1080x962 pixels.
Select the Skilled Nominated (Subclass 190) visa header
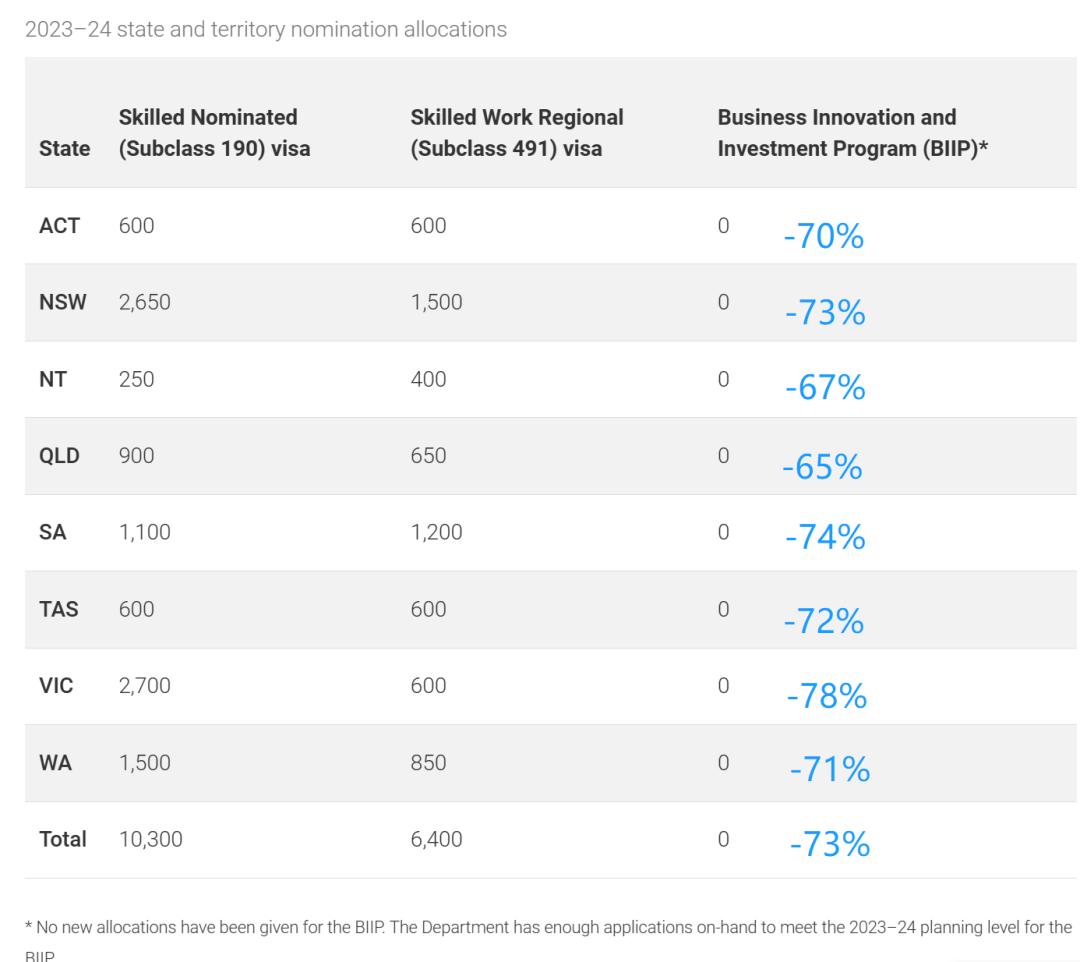coord(214,133)
